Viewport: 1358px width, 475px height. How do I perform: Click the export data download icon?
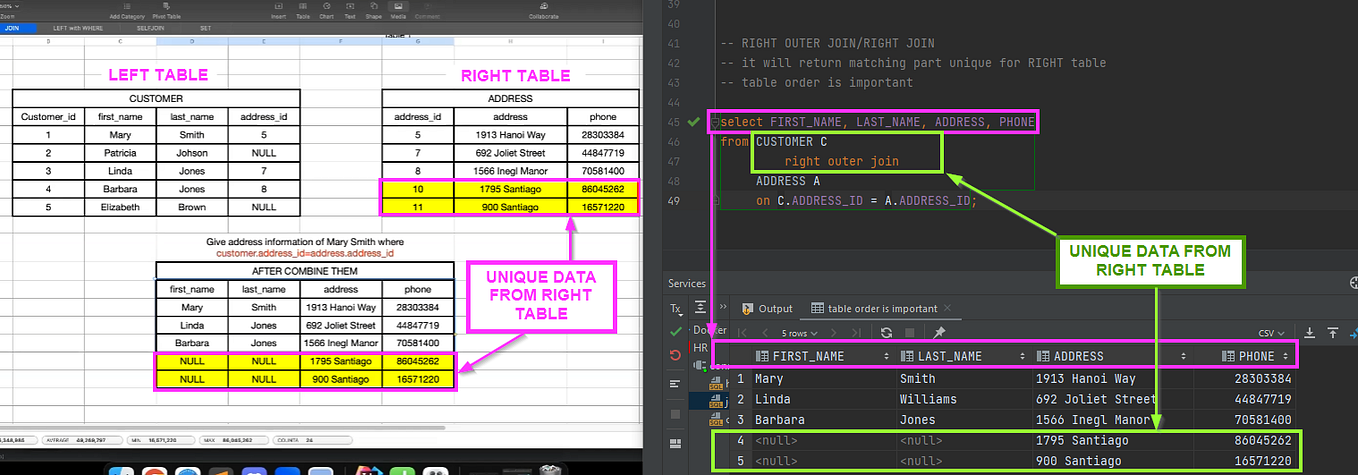[x=1310, y=332]
